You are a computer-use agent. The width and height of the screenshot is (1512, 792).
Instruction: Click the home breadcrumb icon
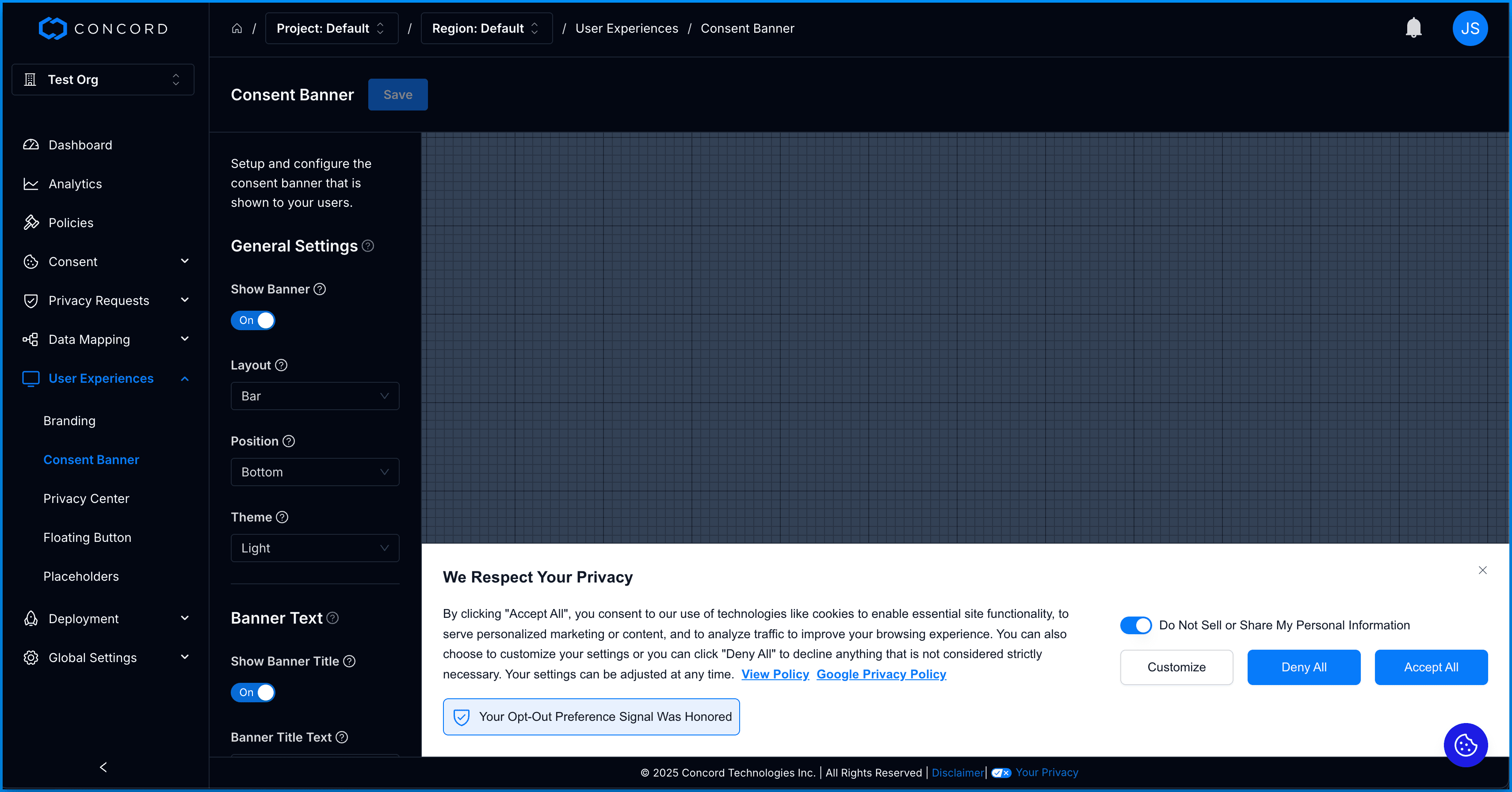(x=237, y=28)
